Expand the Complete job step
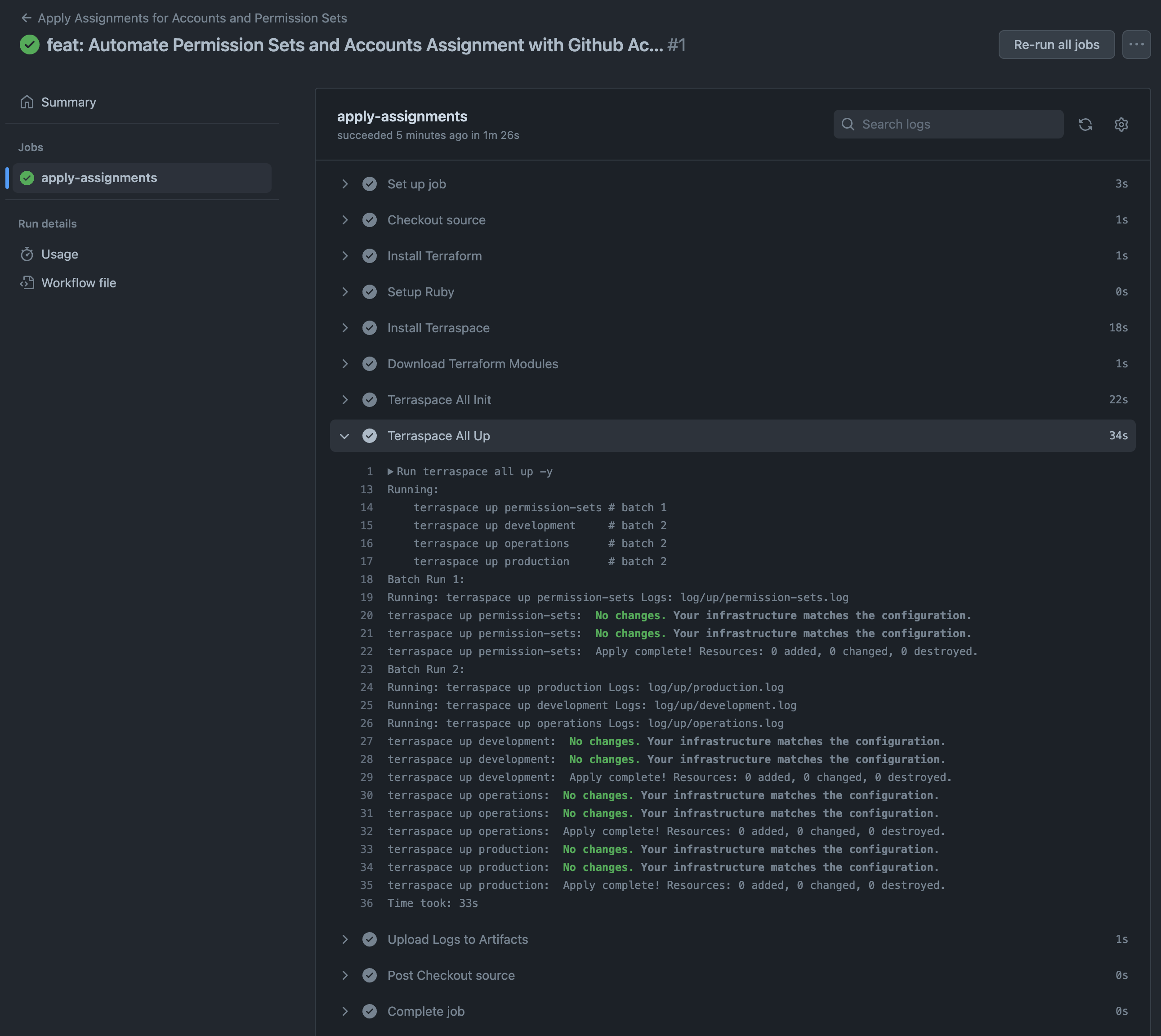The width and height of the screenshot is (1161, 1036). pyautogui.click(x=344, y=1011)
